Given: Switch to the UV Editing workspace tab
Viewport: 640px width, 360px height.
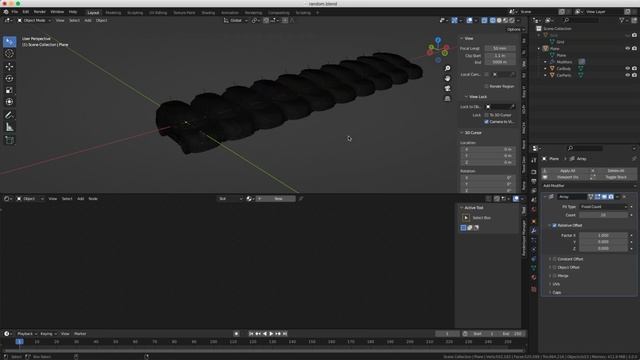Looking at the screenshot, I should tap(158, 13).
